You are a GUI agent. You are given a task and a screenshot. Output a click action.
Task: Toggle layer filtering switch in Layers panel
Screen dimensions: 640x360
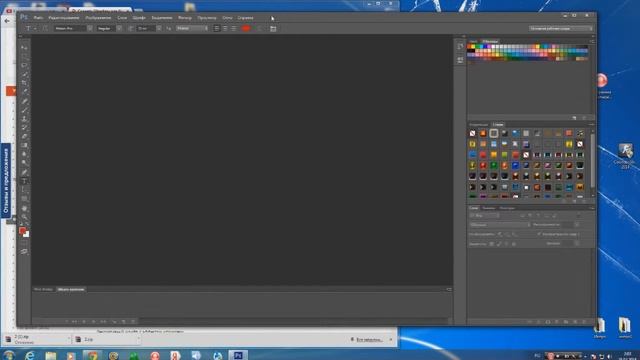(x=578, y=216)
